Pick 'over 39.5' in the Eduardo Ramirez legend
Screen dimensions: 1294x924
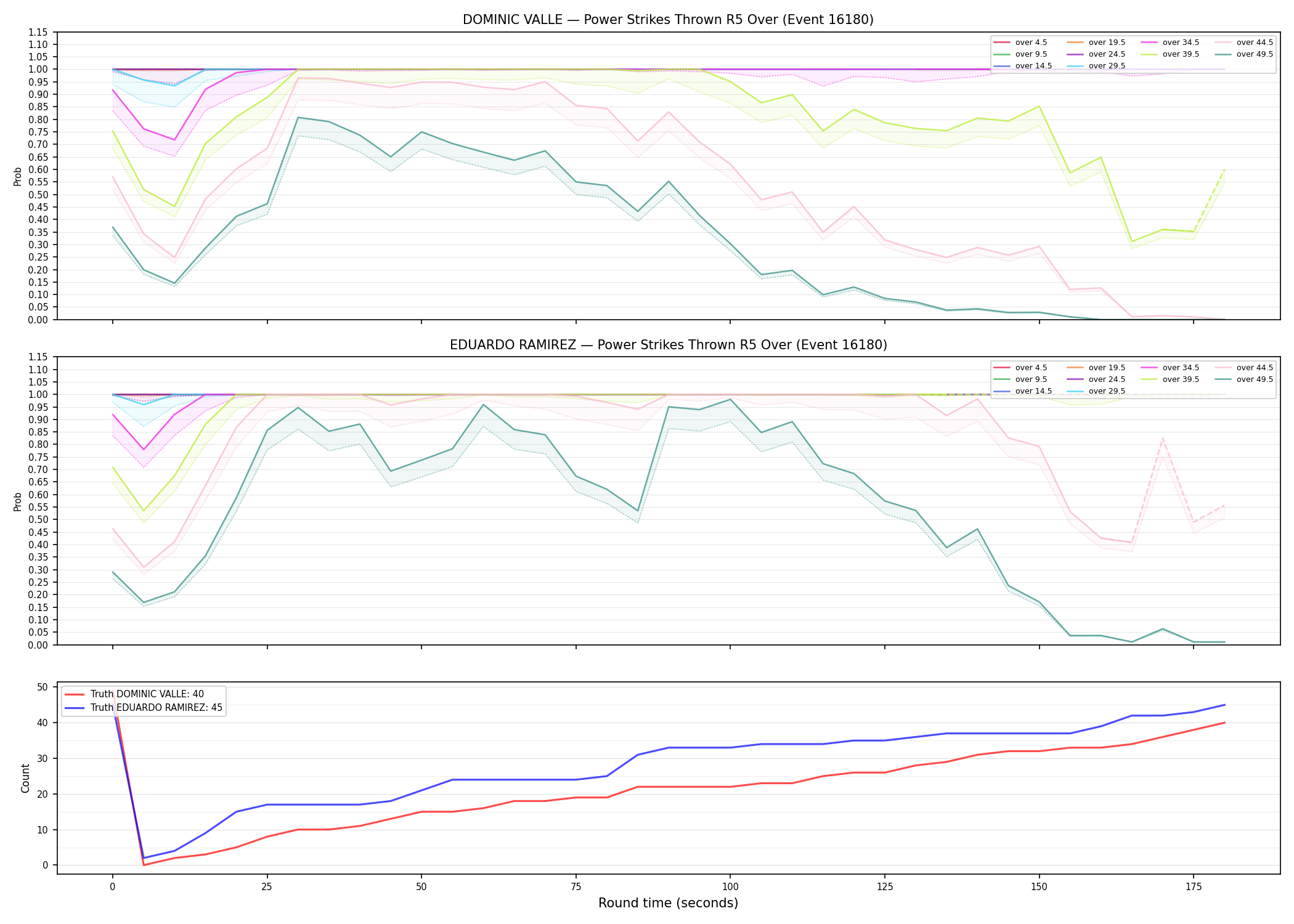(1181, 379)
